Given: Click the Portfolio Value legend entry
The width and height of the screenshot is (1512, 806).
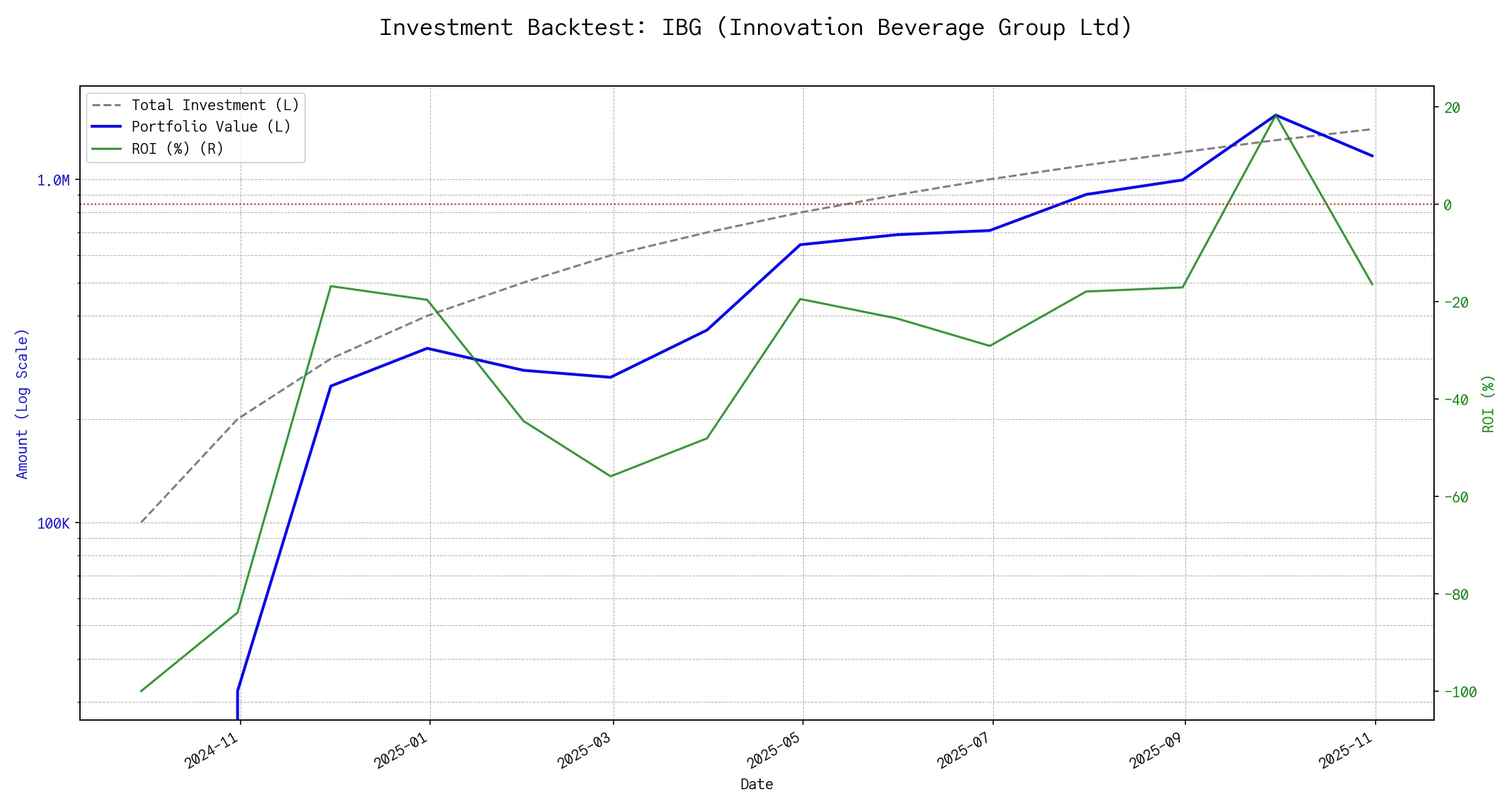Looking at the screenshot, I should pyautogui.click(x=211, y=127).
